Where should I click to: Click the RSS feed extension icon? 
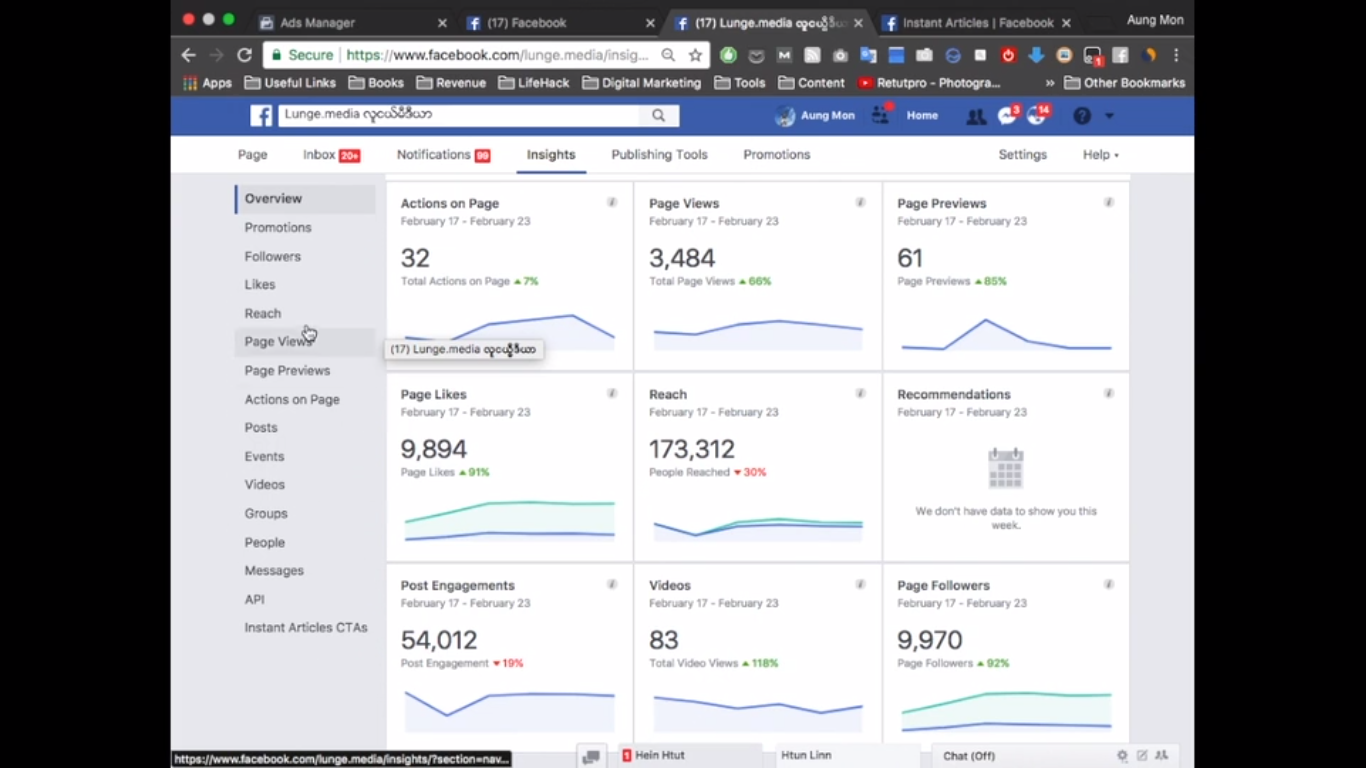click(812, 55)
